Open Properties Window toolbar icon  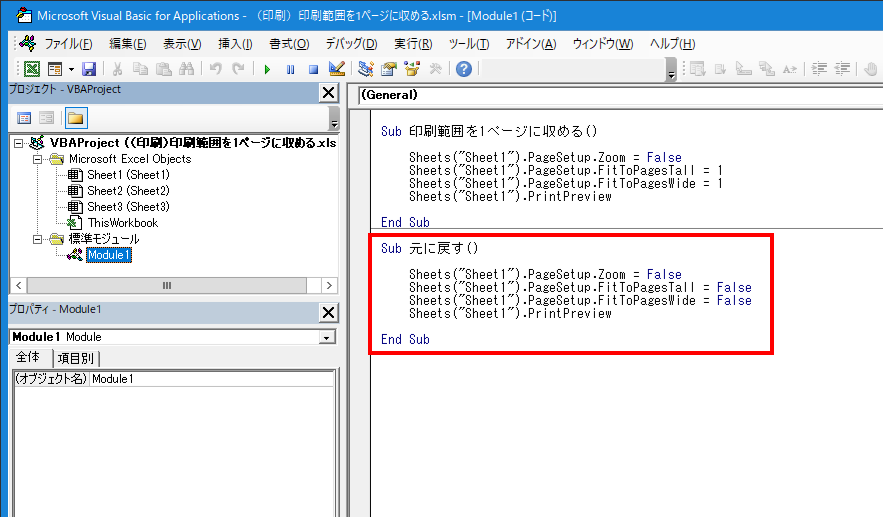(389, 69)
